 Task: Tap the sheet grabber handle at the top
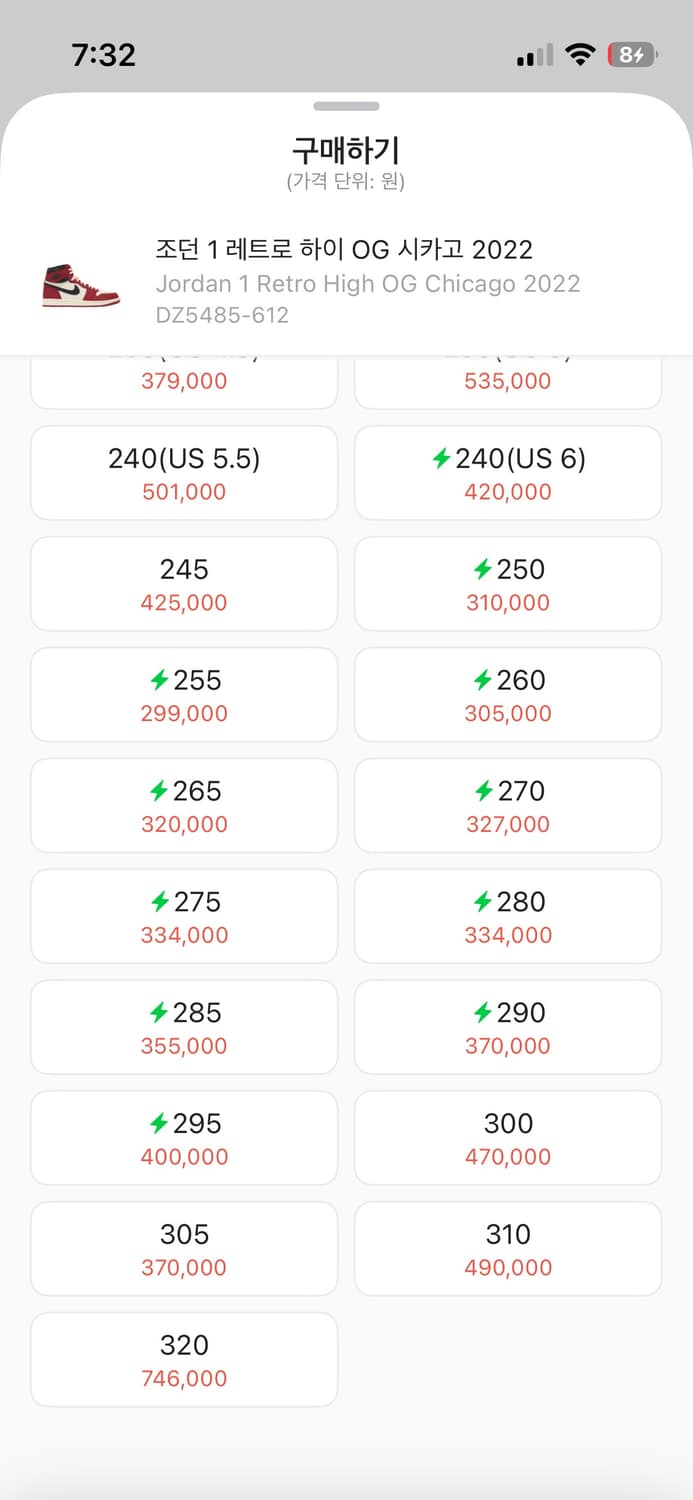346,105
